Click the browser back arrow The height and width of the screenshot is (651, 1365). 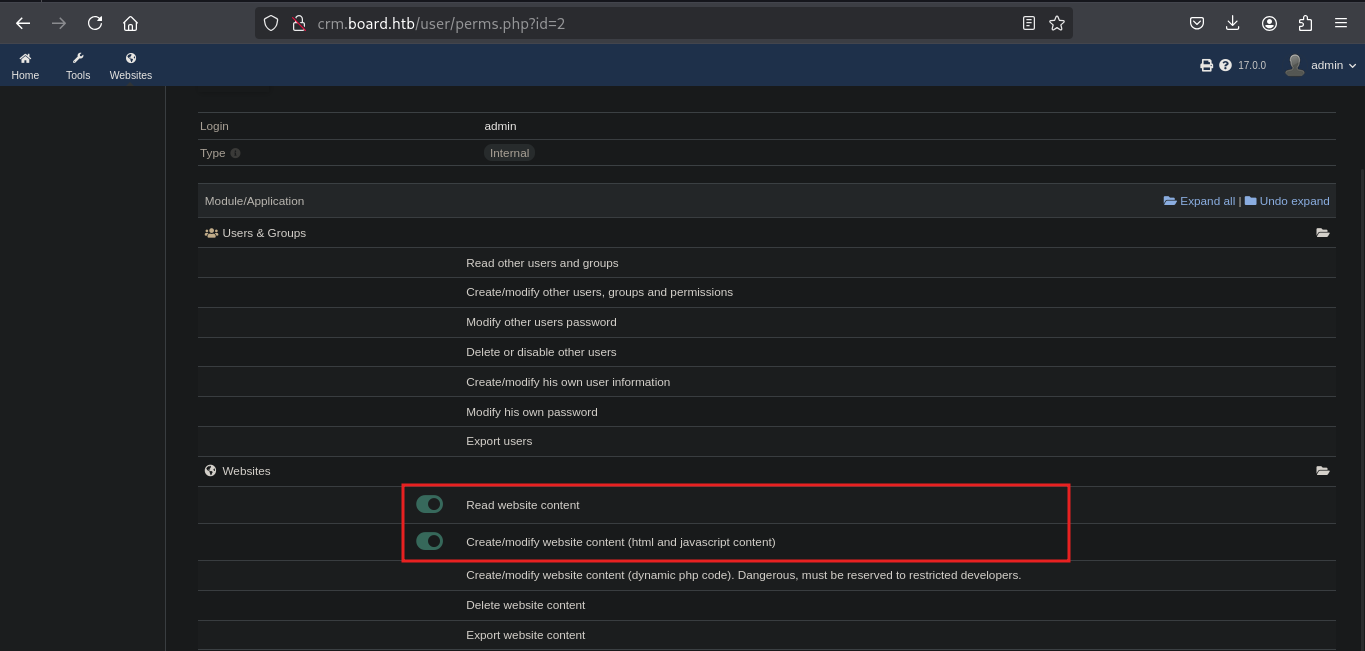pos(23,23)
